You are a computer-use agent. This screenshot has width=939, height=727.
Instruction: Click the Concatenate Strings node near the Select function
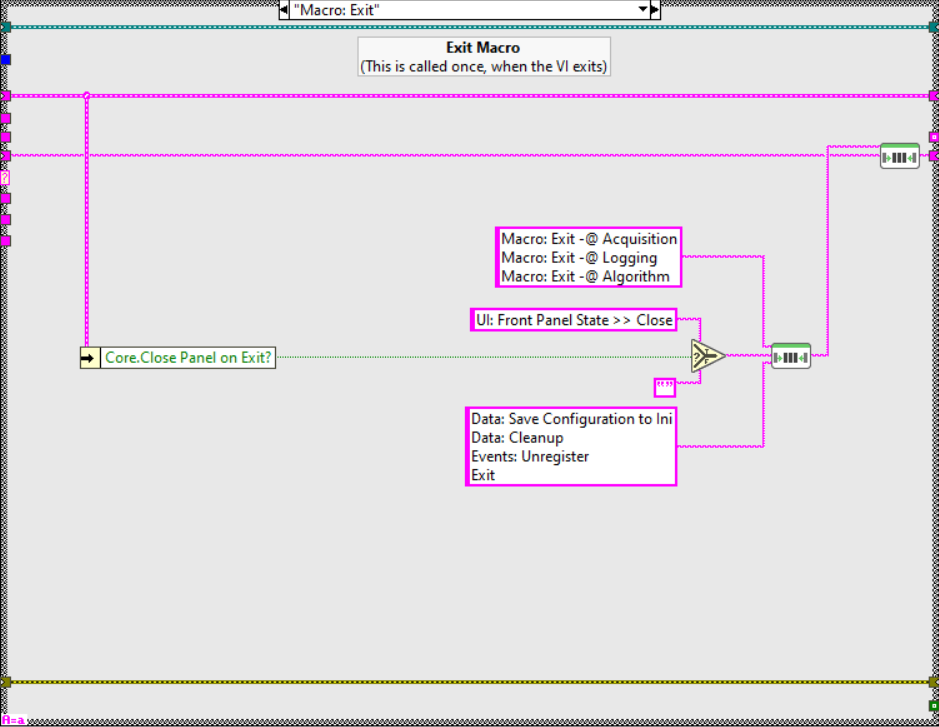790,355
